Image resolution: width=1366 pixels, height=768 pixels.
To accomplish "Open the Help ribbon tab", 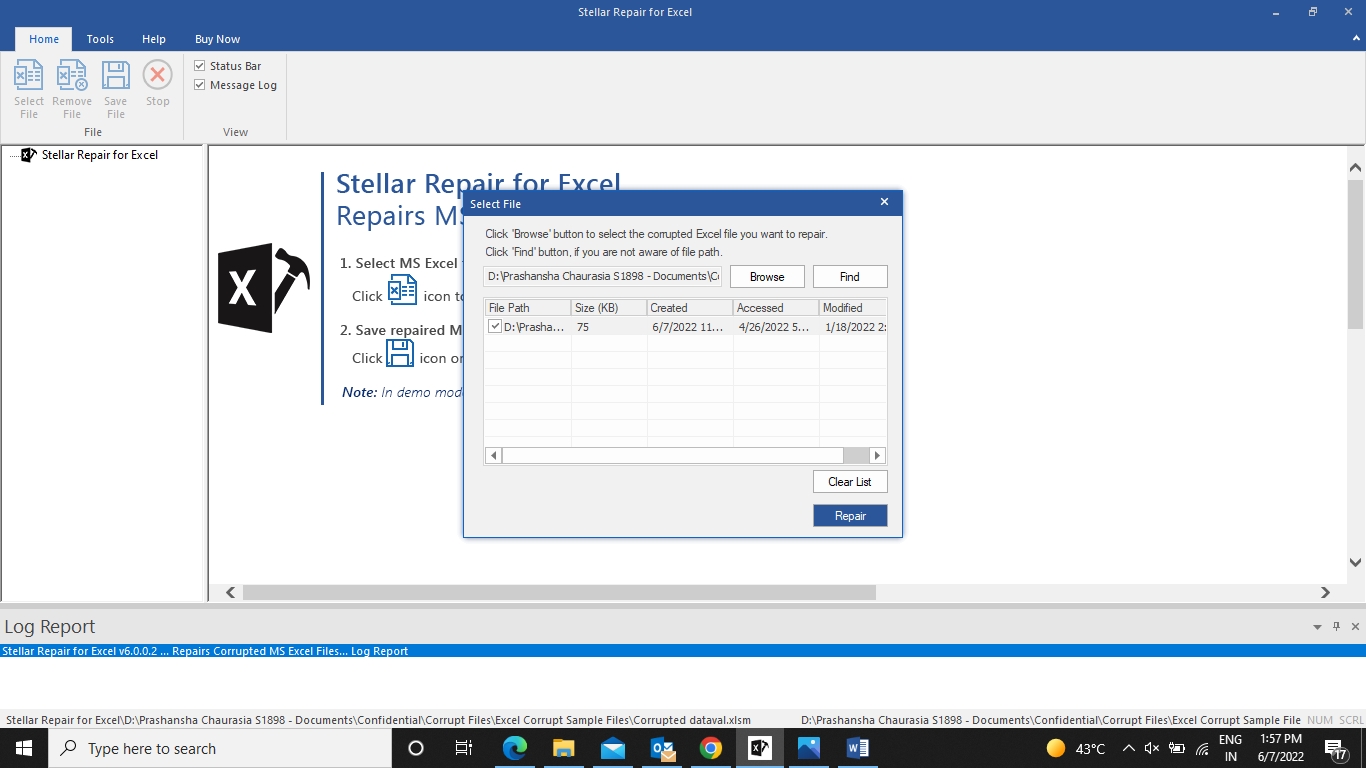I will [x=154, y=39].
